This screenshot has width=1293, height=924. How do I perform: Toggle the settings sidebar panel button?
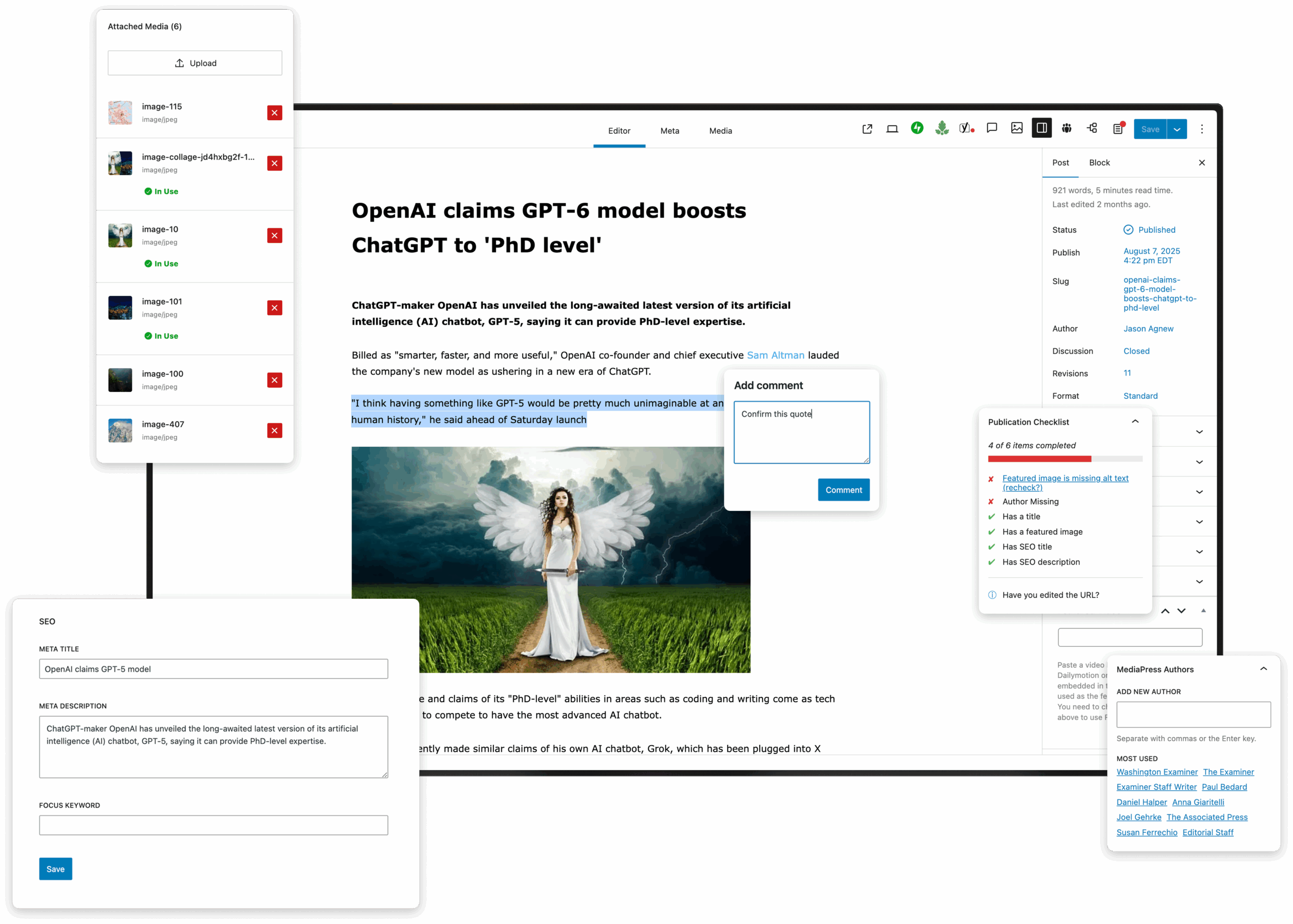[1041, 129]
